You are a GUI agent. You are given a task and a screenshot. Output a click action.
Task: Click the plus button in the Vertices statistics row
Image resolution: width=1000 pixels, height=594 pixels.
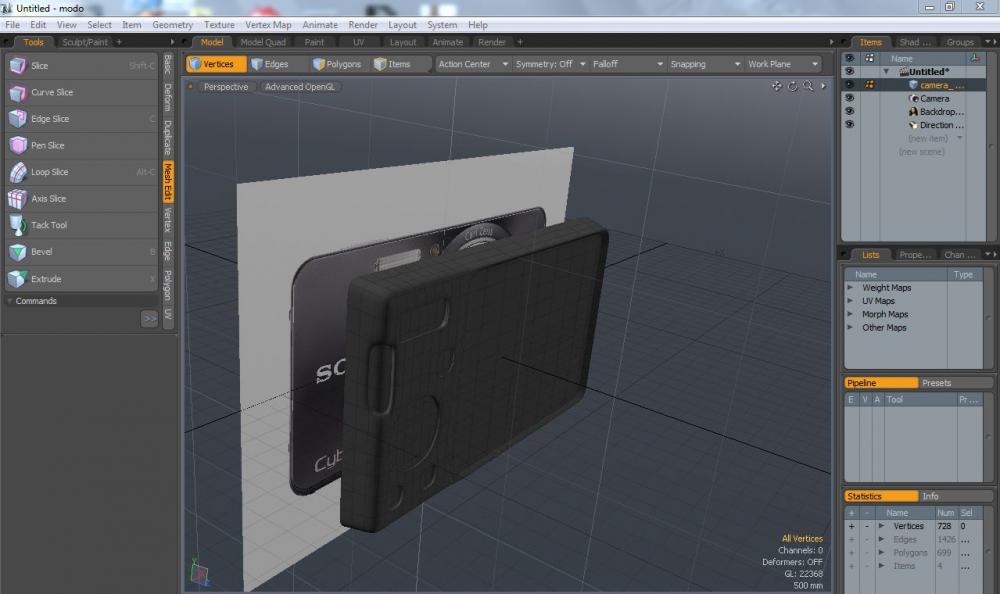point(851,526)
